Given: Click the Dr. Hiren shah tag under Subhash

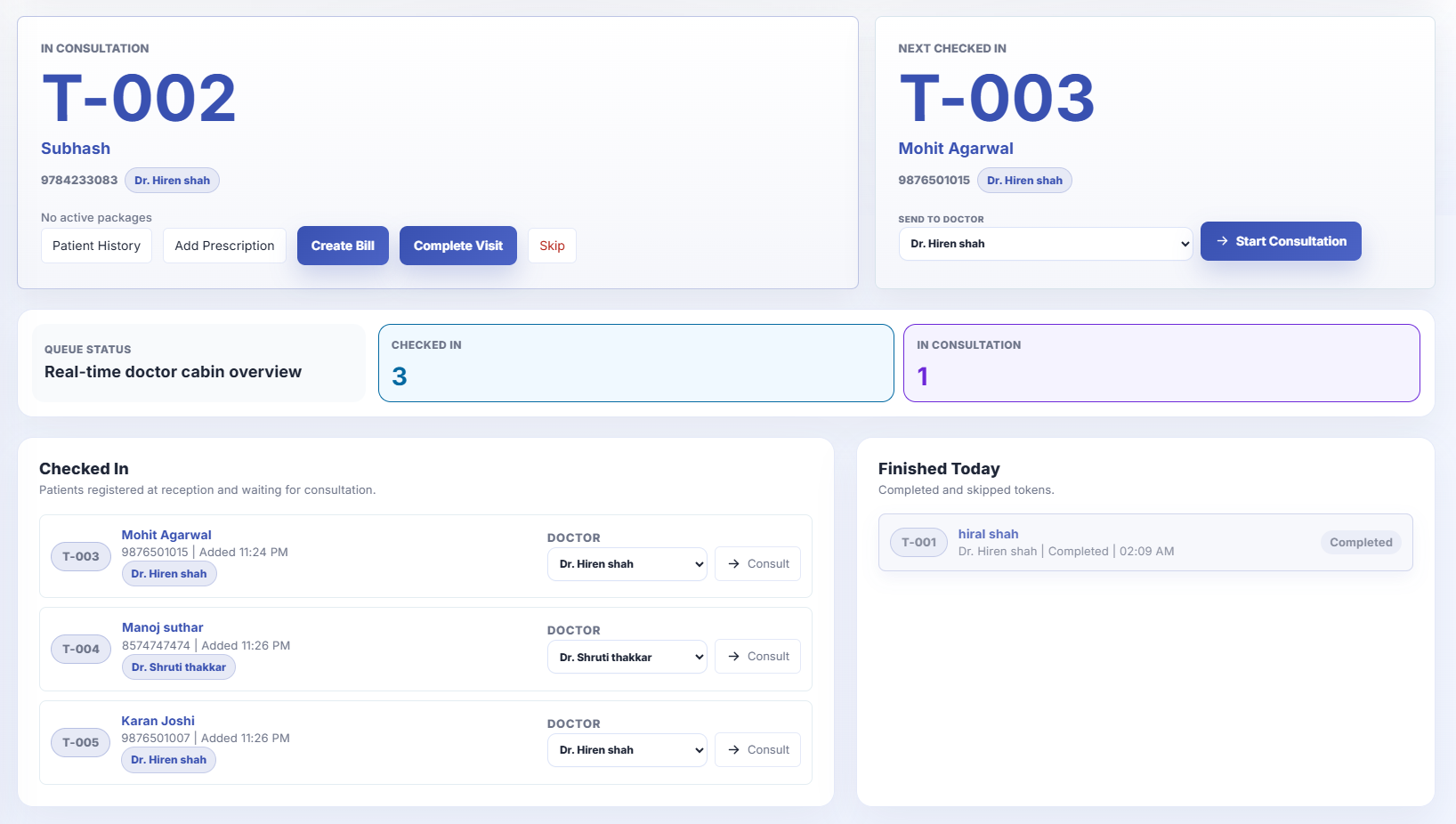Looking at the screenshot, I should point(172,181).
